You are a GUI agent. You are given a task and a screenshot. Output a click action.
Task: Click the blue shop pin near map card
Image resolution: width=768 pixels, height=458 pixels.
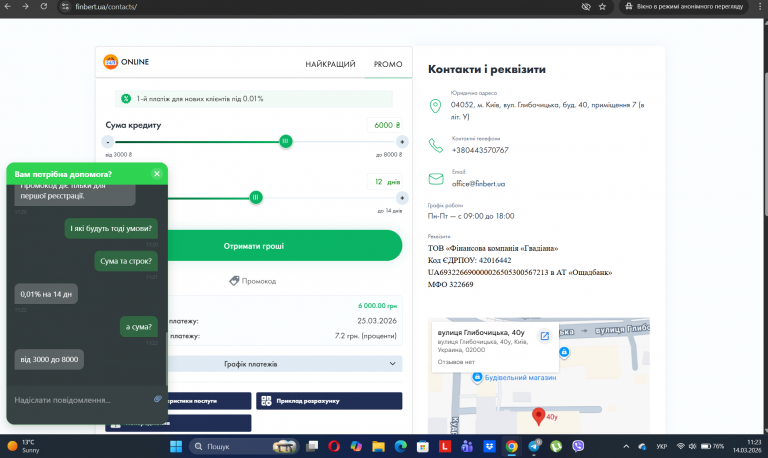click(x=564, y=352)
